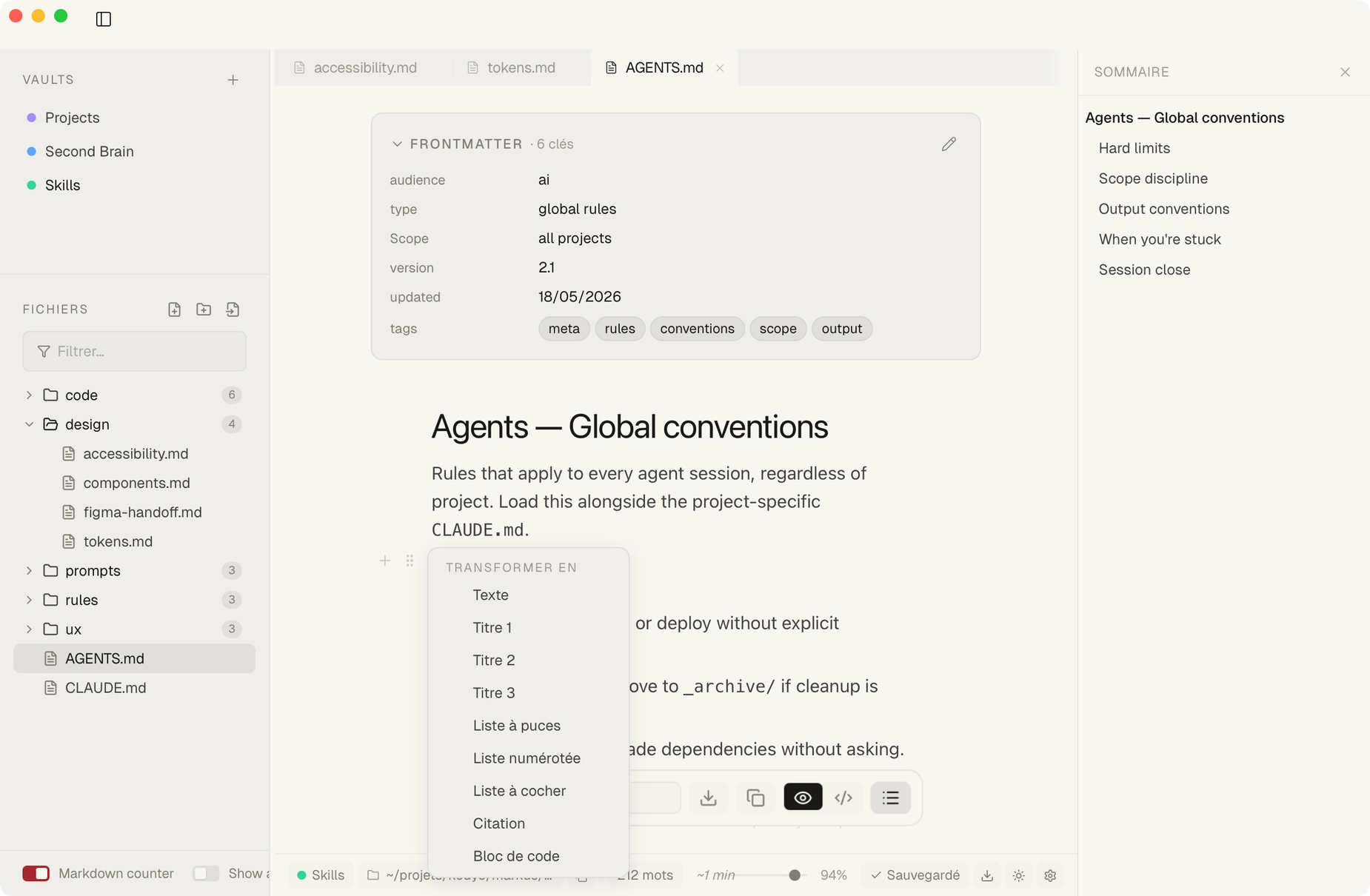The width and height of the screenshot is (1370, 896).
Task: Select AGENTS.md in file tree
Action: [x=134, y=658]
